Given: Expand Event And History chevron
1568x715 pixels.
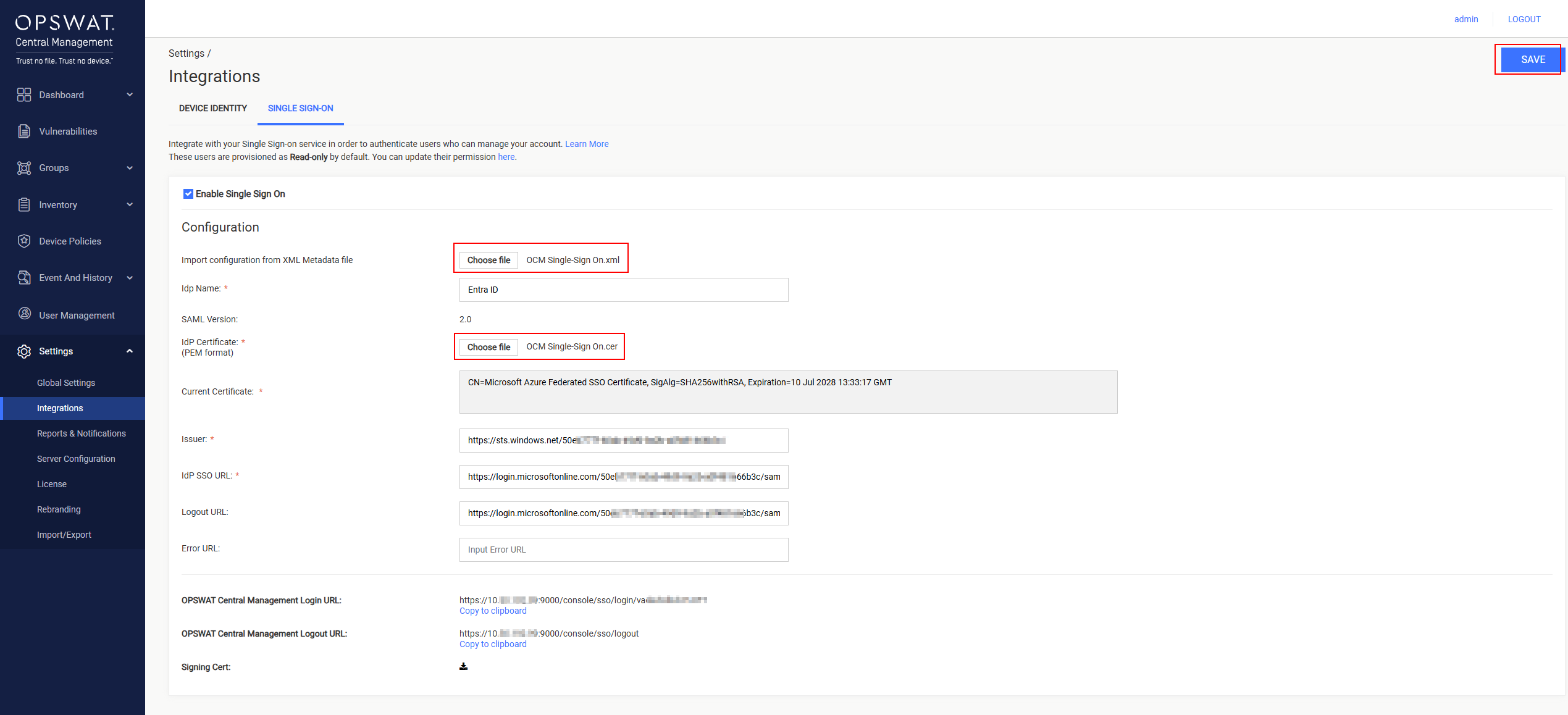Looking at the screenshot, I should coord(130,278).
